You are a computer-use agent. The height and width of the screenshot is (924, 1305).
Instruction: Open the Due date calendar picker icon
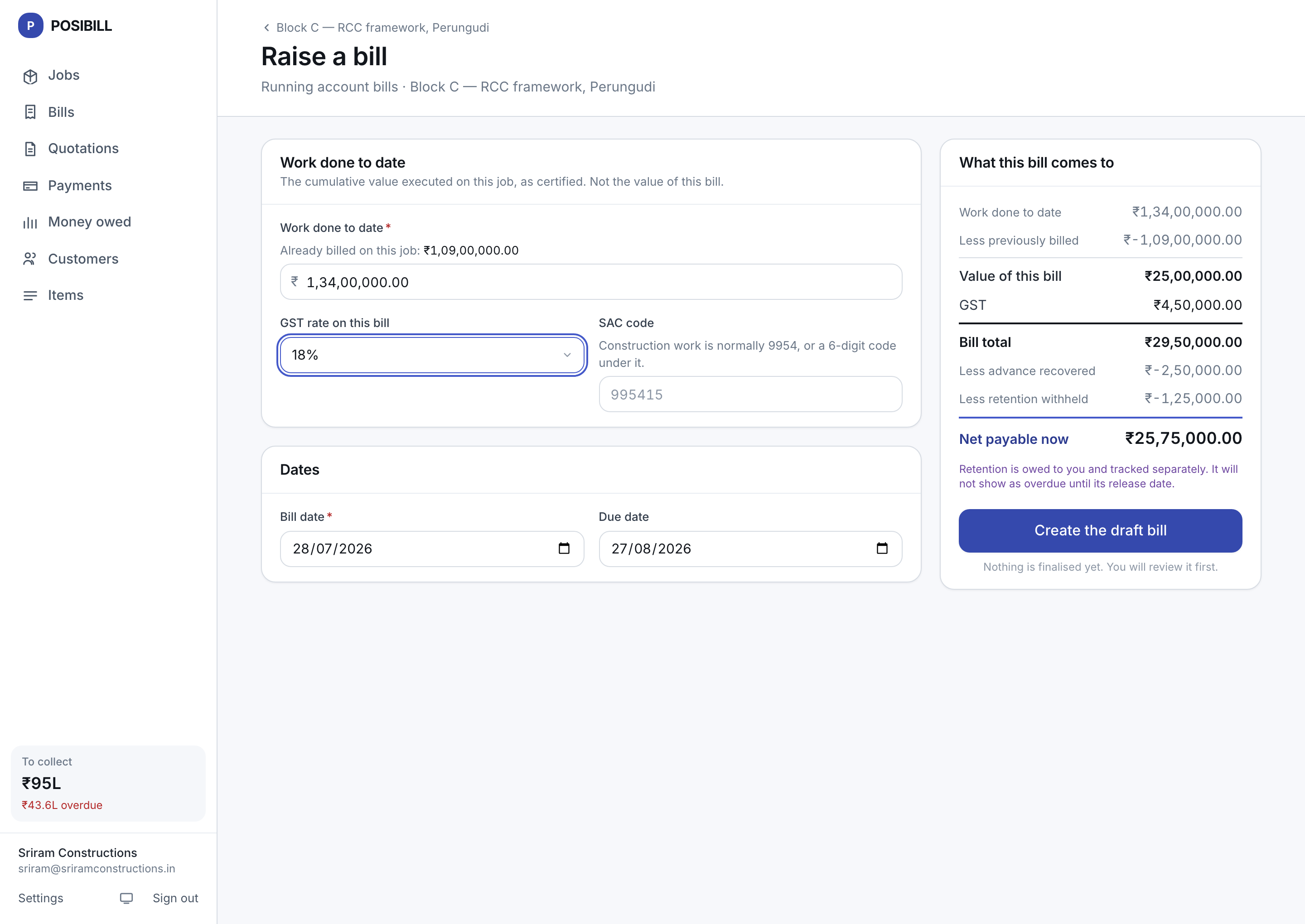882,549
